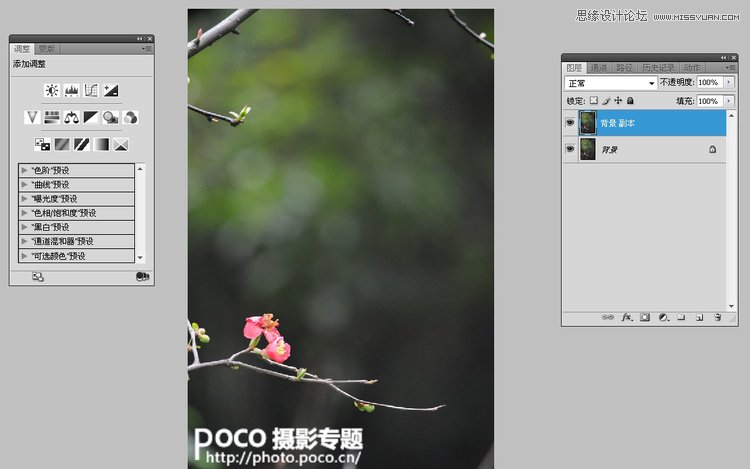Switch to the 通道 tab
Viewport: 750px width, 469px height.
(598, 68)
